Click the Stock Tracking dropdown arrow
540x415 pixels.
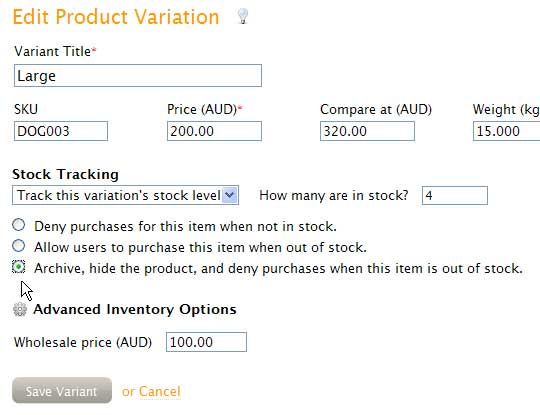(x=230, y=195)
